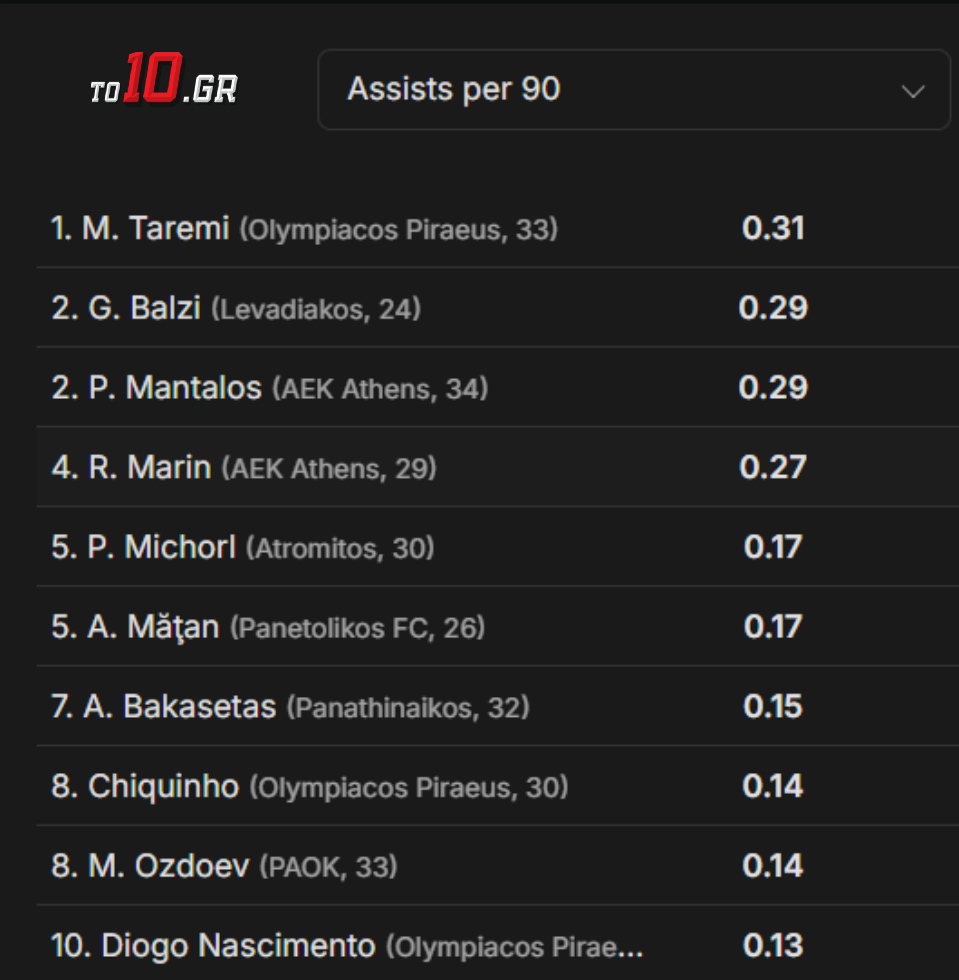
Task: Click the to10.gr logo
Action: (163, 88)
